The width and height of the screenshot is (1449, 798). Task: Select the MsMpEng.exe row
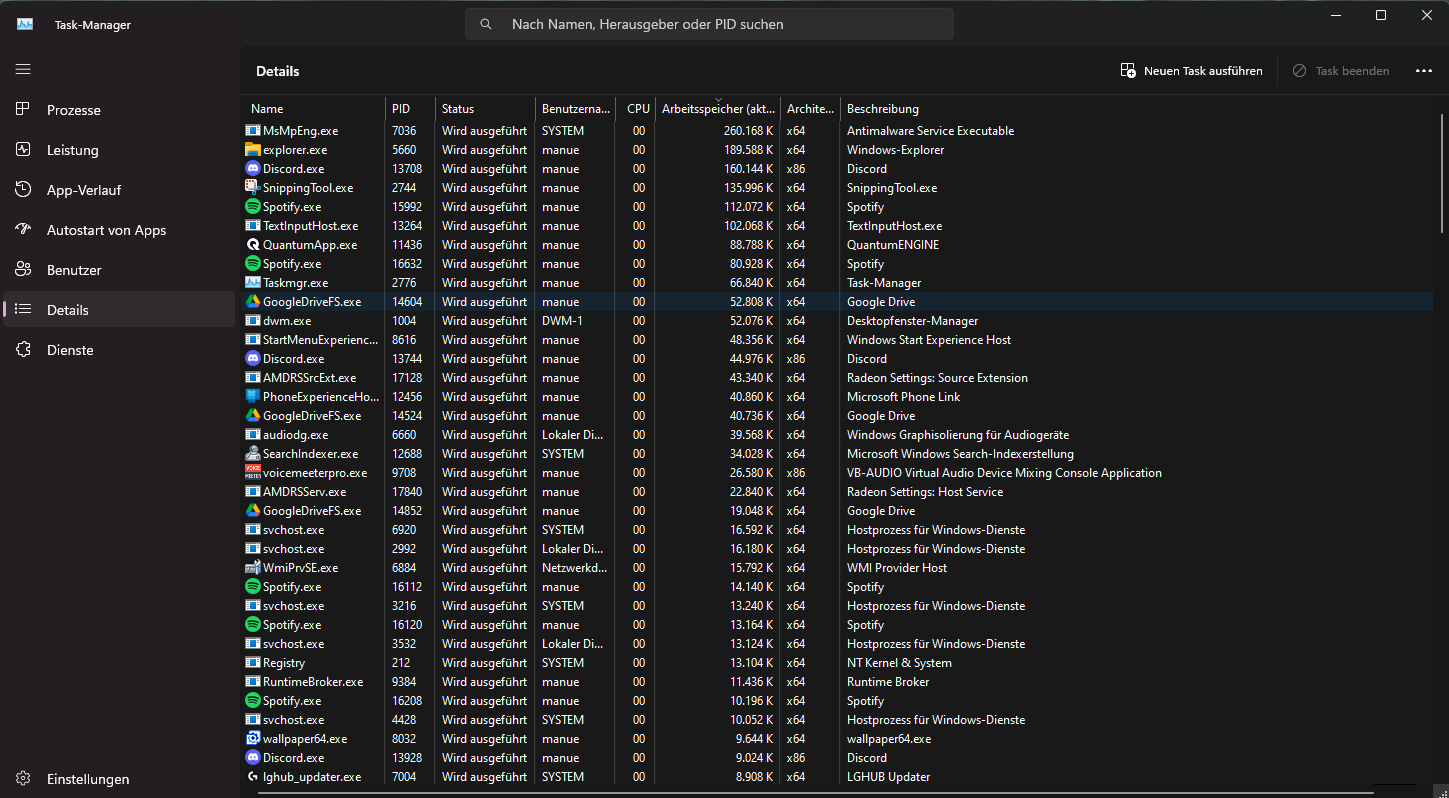(x=838, y=131)
